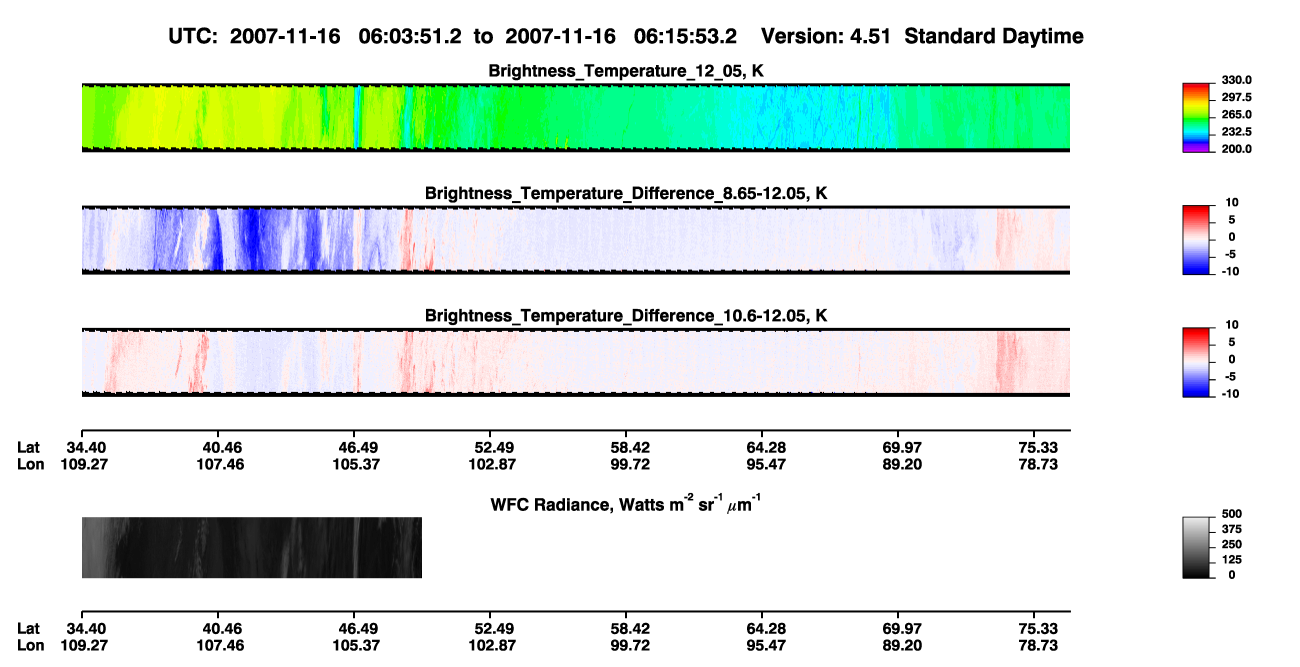1300x667 pixels.
Task: Click the '265.0' color scale label
Action: click(1238, 115)
